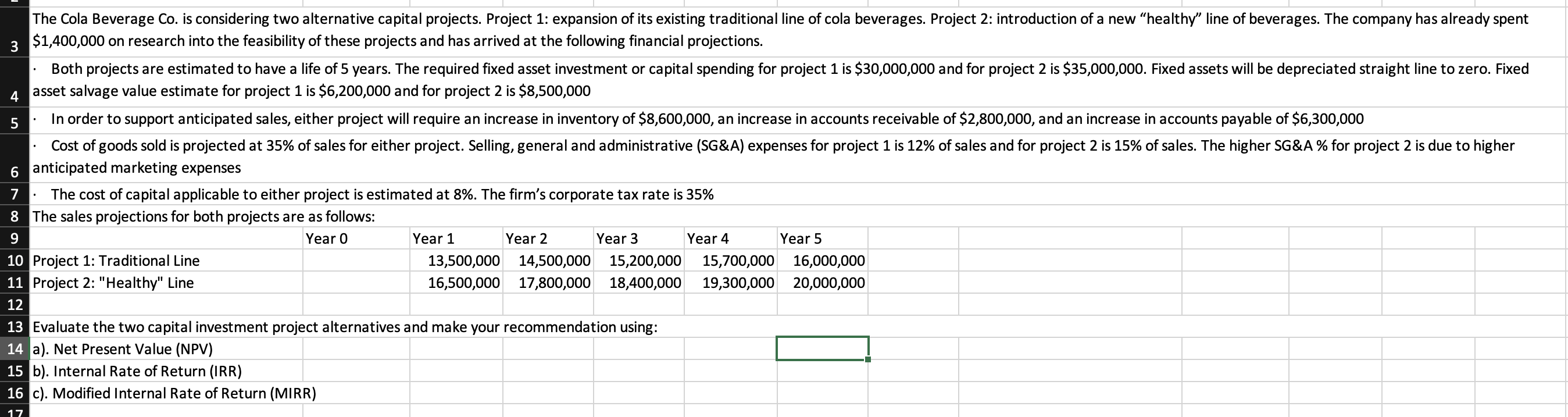The width and height of the screenshot is (1568, 417).
Task: Click the Net Present Value (NPV) cell
Action: (166, 349)
